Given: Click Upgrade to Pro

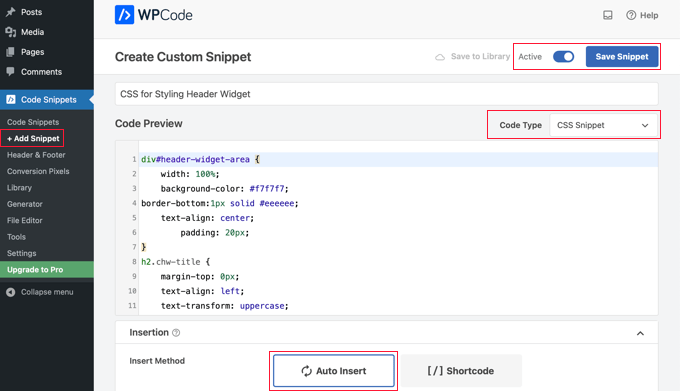Looking at the screenshot, I should click(x=47, y=270).
